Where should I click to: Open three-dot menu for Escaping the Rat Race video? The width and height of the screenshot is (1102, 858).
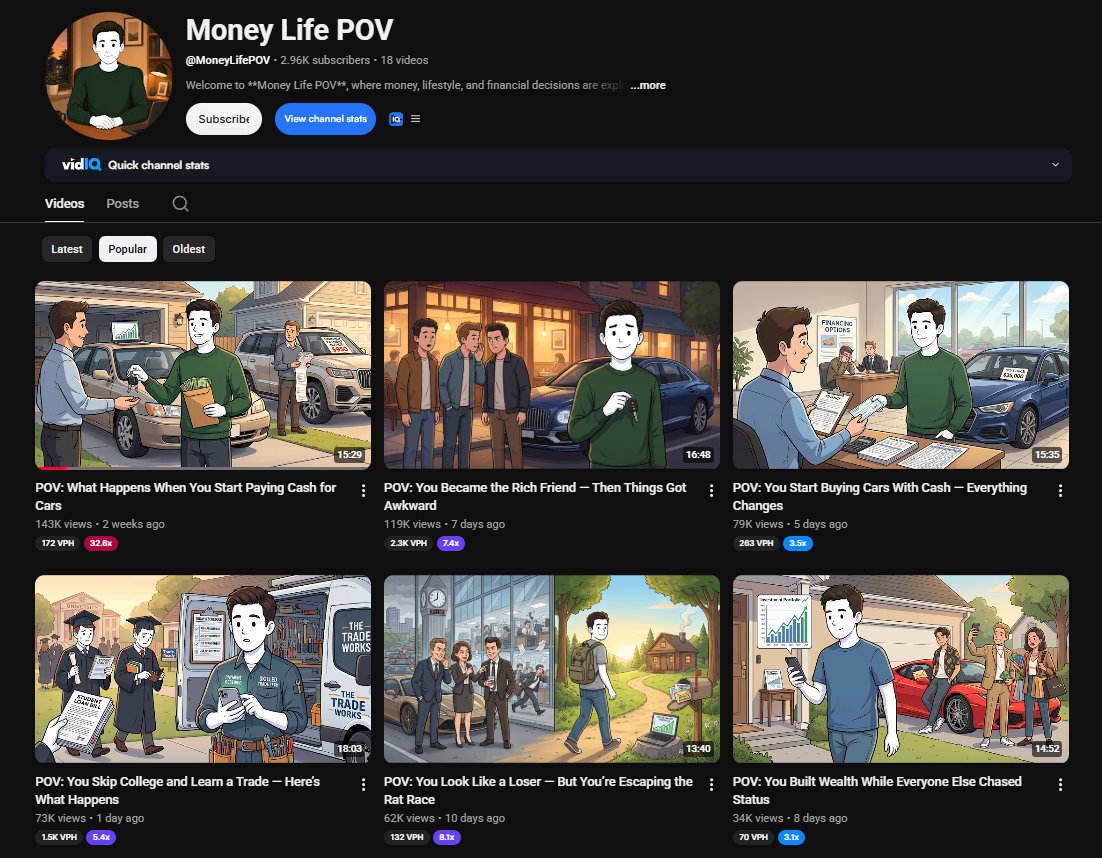(x=711, y=784)
